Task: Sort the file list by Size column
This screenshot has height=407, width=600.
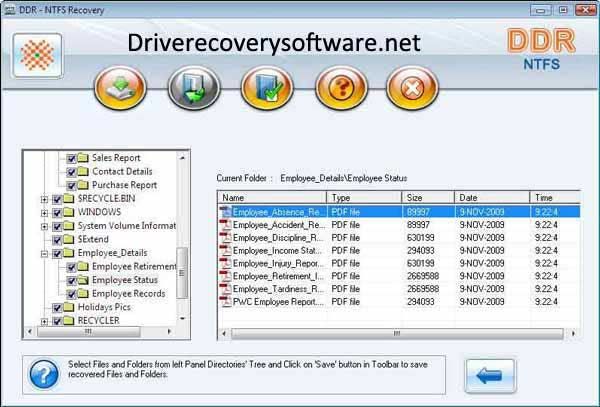Action: tap(428, 197)
